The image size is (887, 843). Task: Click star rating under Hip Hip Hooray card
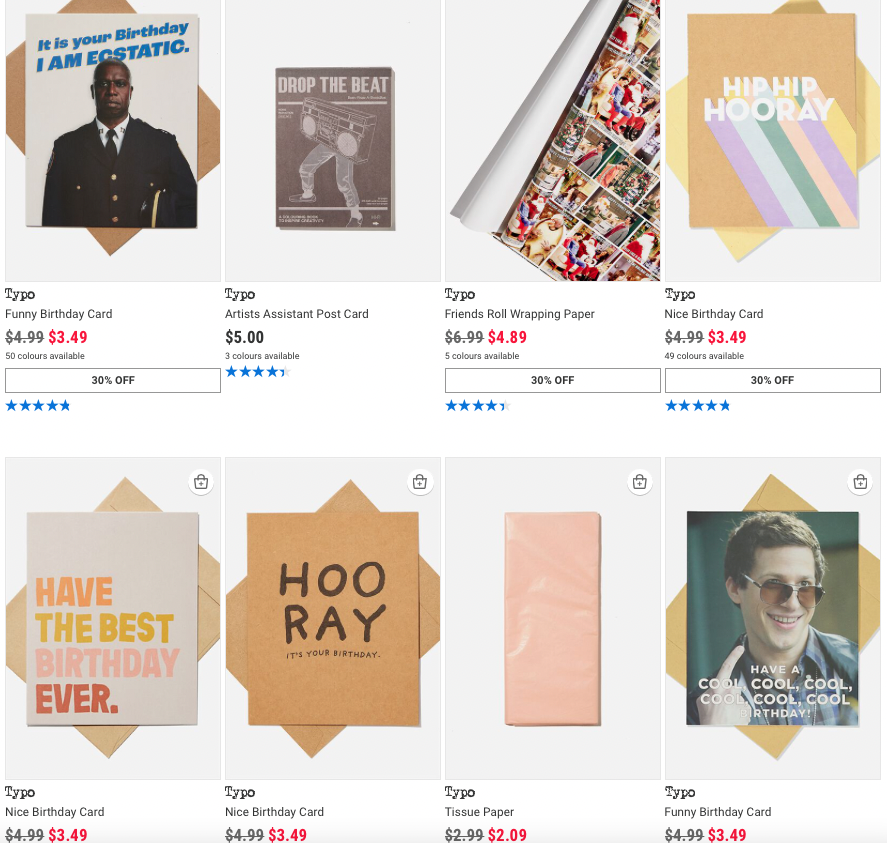pos(697,405)
